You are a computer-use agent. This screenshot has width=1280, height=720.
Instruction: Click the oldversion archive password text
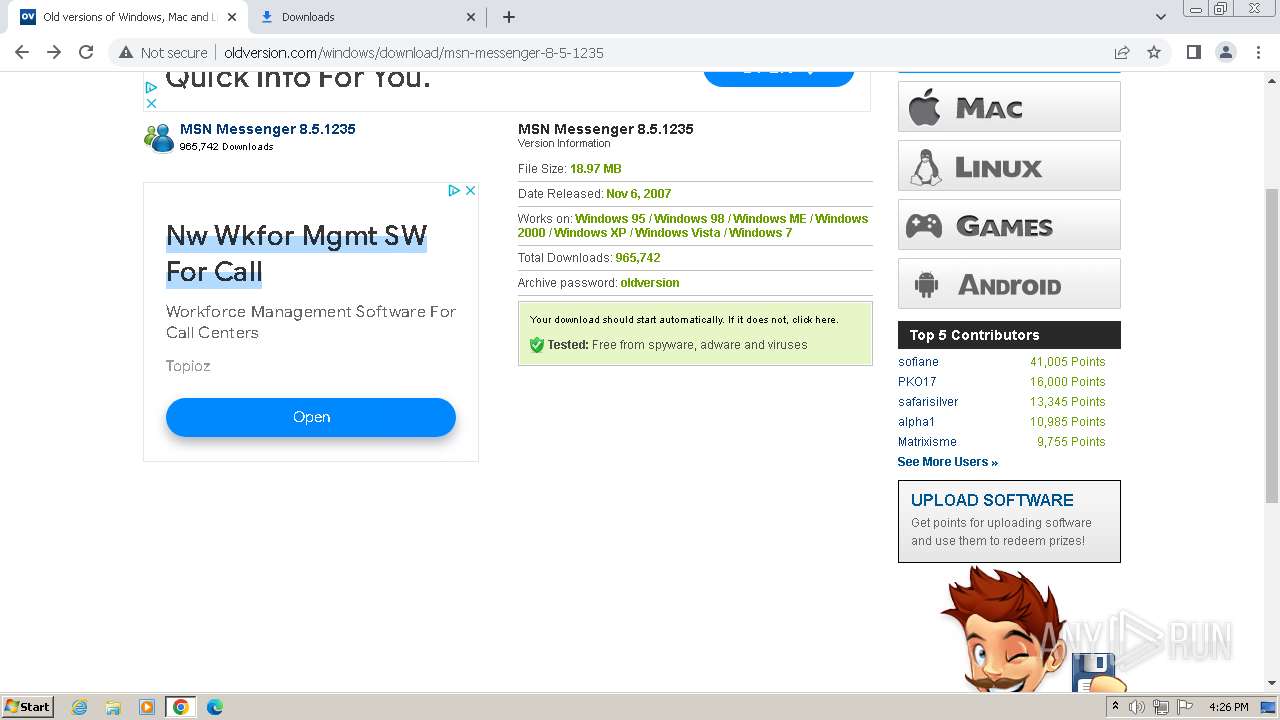point(650,283)
